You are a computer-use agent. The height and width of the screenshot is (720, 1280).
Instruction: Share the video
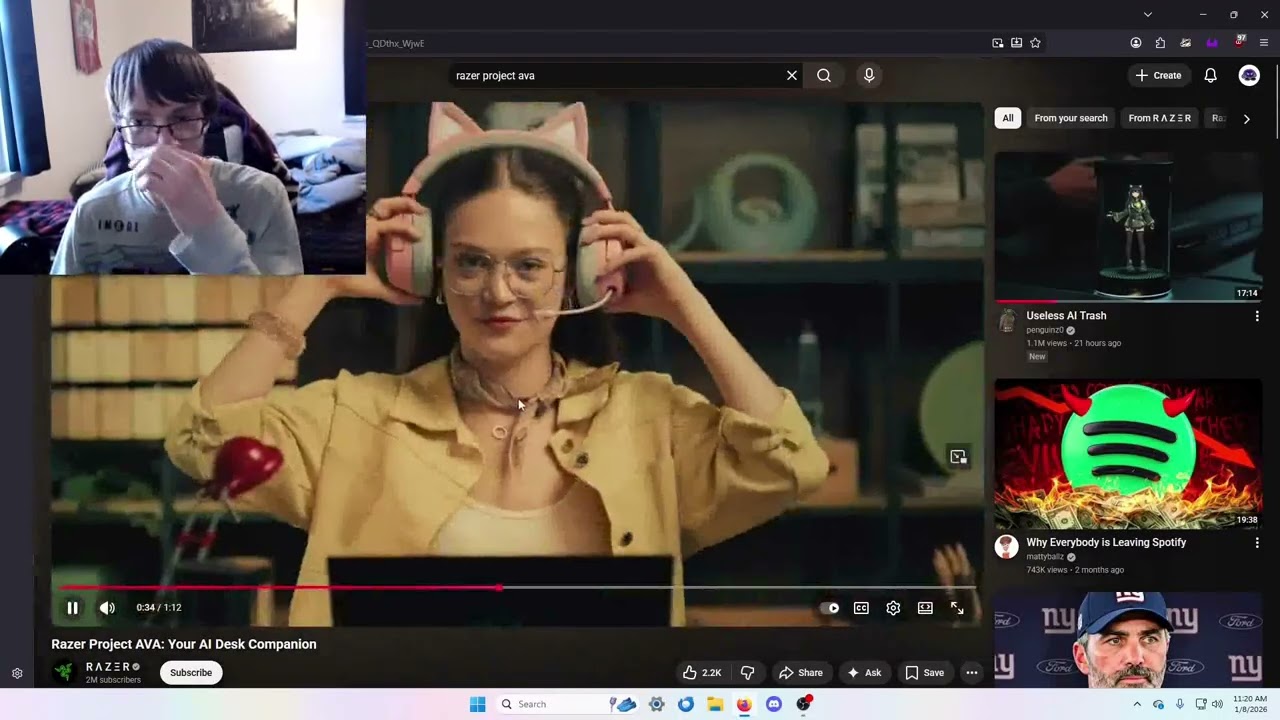[x=801, y=673]
